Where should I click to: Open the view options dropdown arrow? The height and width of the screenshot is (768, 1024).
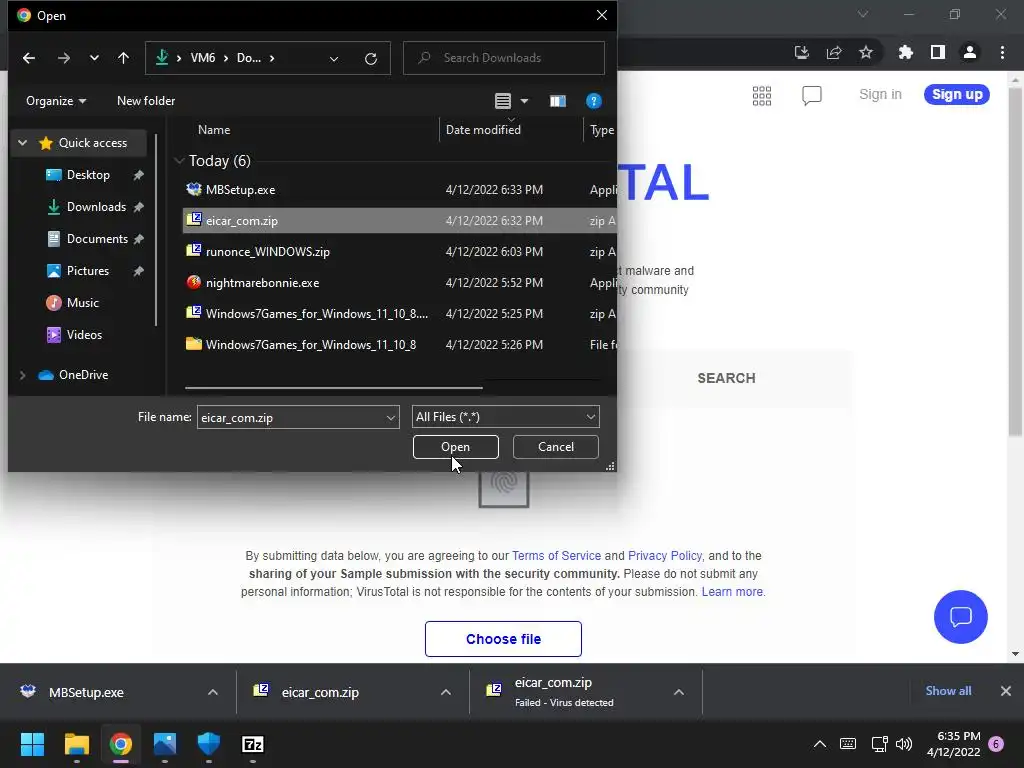(524, 101)
